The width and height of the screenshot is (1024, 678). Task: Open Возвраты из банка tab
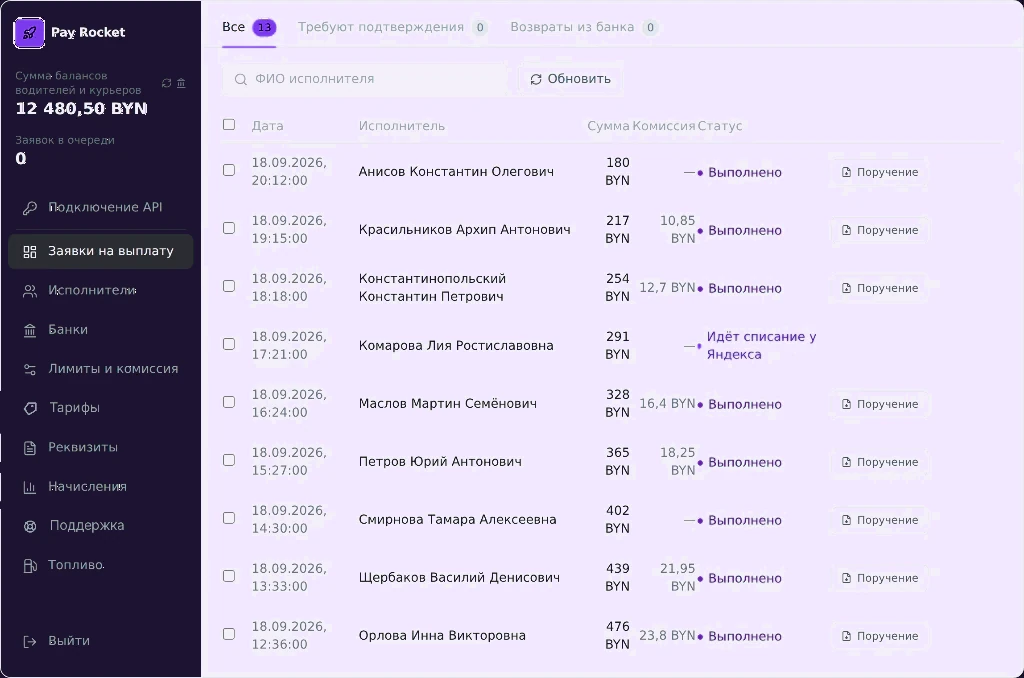click(x=584, y=27)
